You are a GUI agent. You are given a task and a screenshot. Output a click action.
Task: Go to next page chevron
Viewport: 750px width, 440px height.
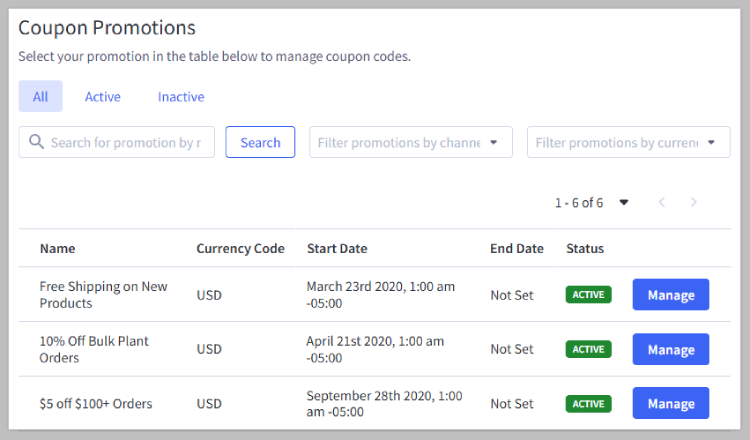click(694, 202)
